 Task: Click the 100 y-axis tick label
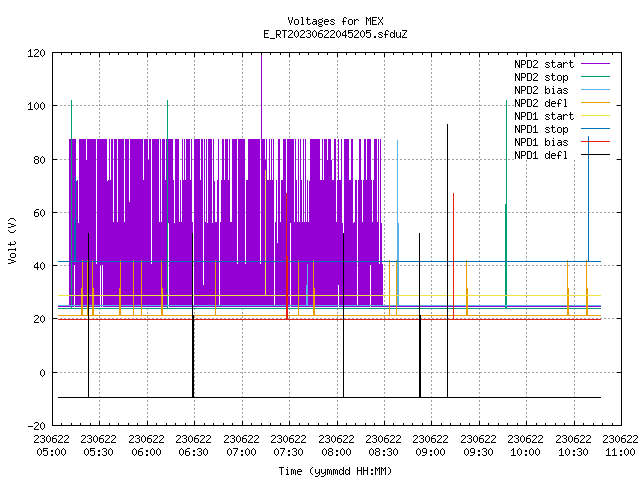click(x=36, y=106)
